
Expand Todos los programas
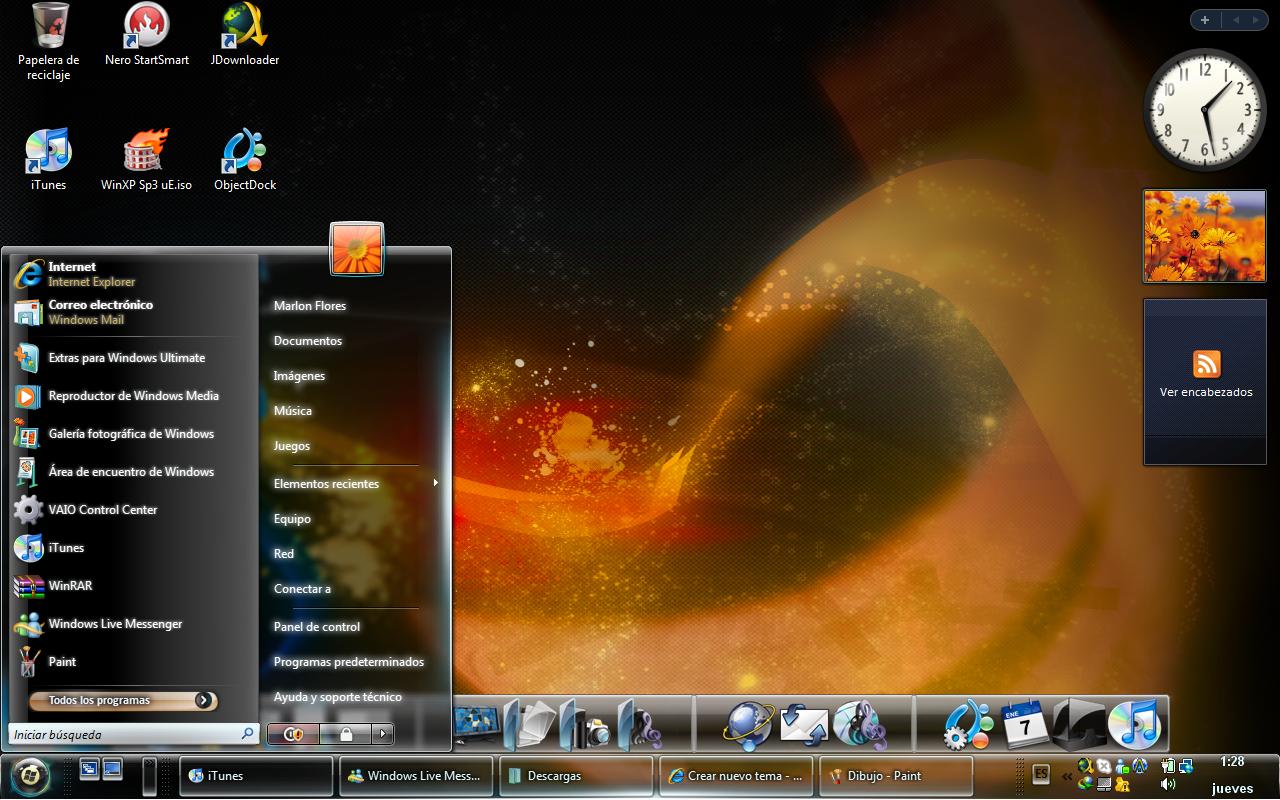[123, 701]
